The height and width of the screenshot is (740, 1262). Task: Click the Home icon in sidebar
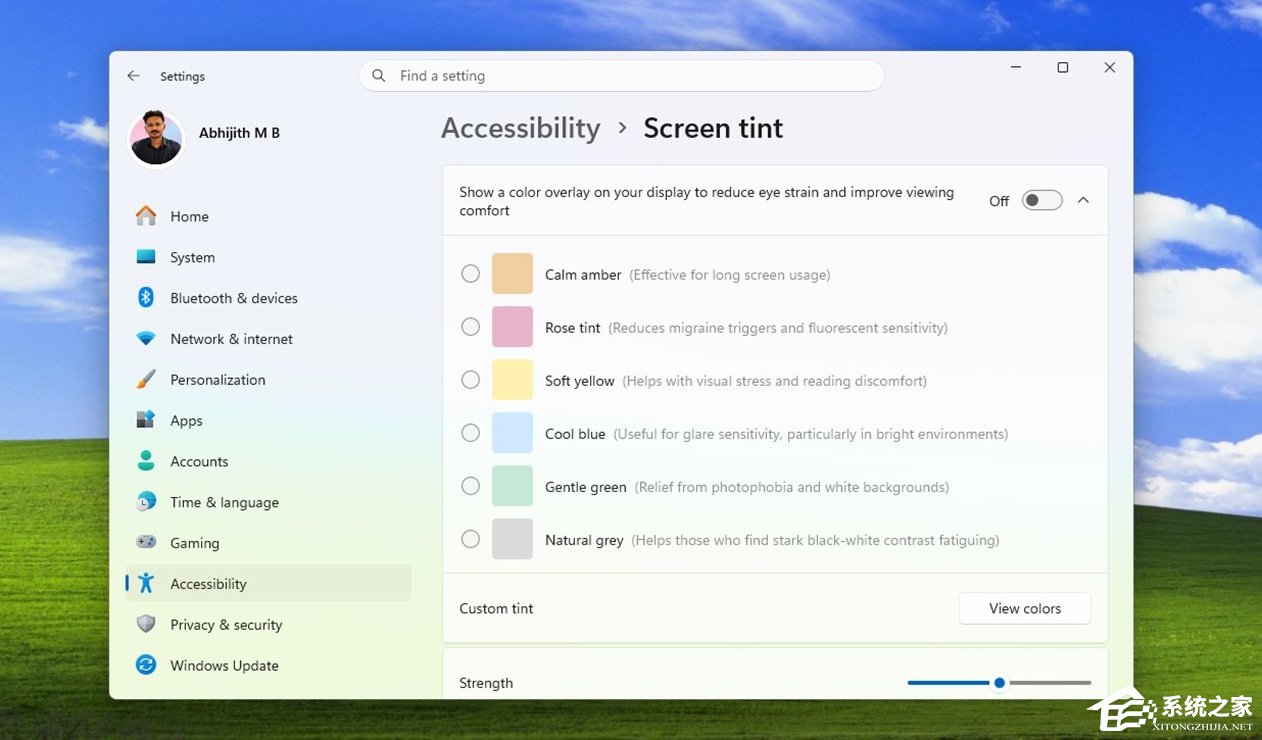tap(146, 216)
